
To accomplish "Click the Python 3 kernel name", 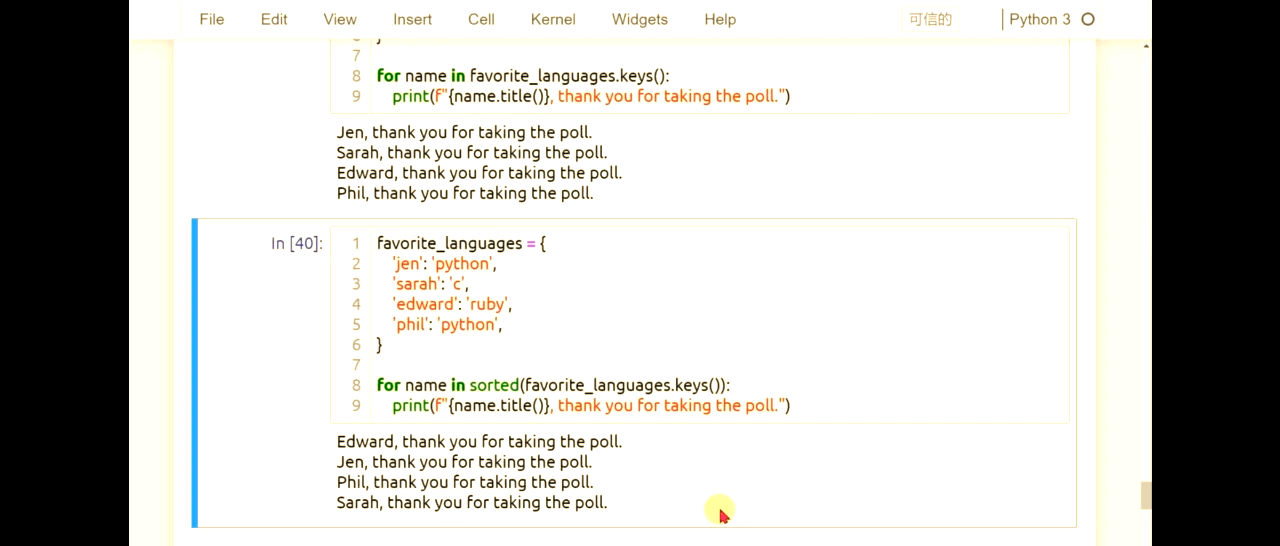I will pyautogui.click(x=1040, y=19).
